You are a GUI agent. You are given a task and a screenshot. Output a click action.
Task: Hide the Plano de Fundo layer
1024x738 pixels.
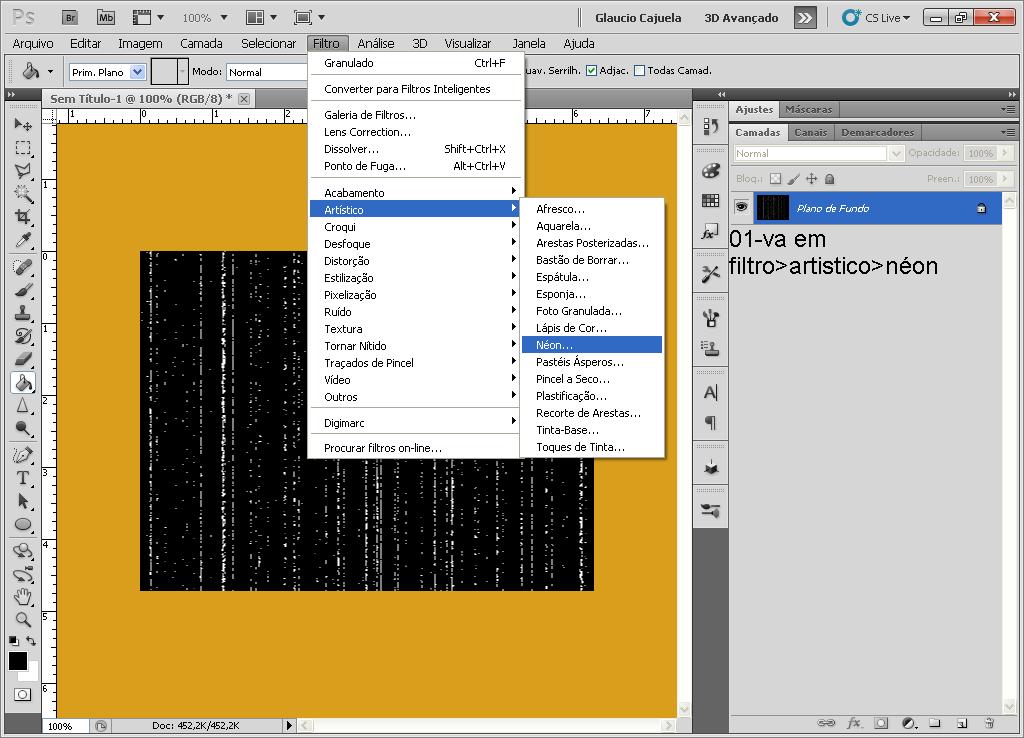point(740,208)
